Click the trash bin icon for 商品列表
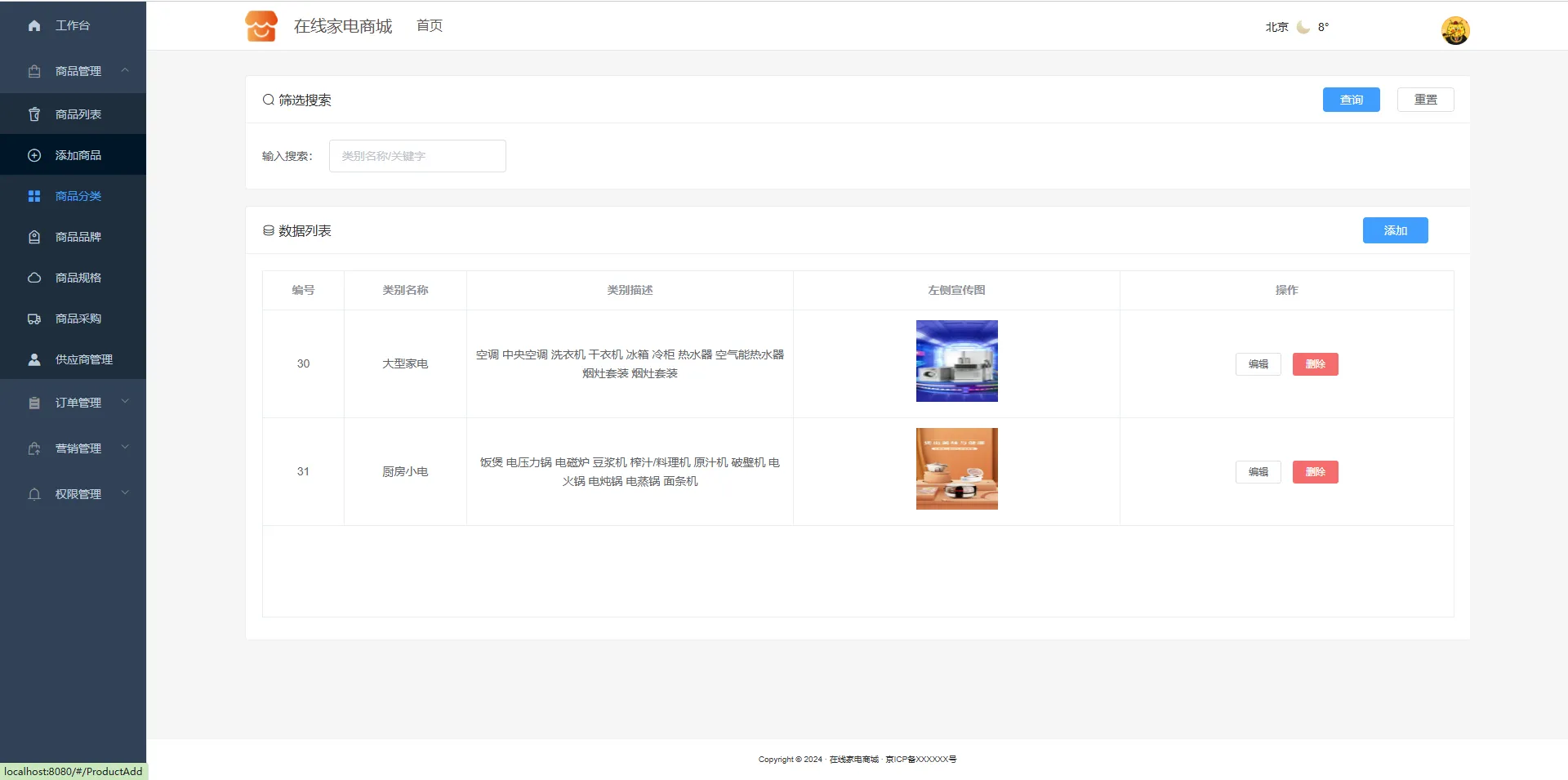Viewport: 1568px width, 780px height. [34, 114]
